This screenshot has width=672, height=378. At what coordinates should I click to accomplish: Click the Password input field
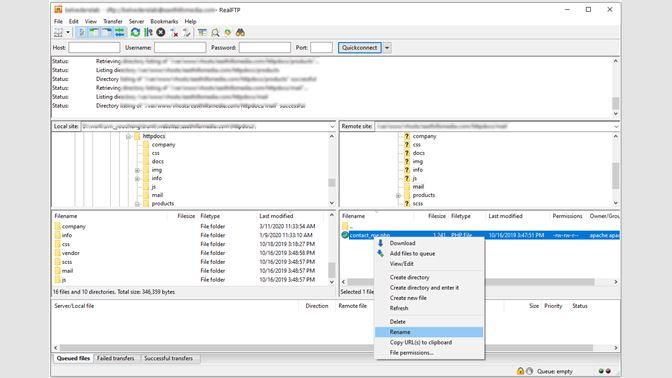point(265,48)
